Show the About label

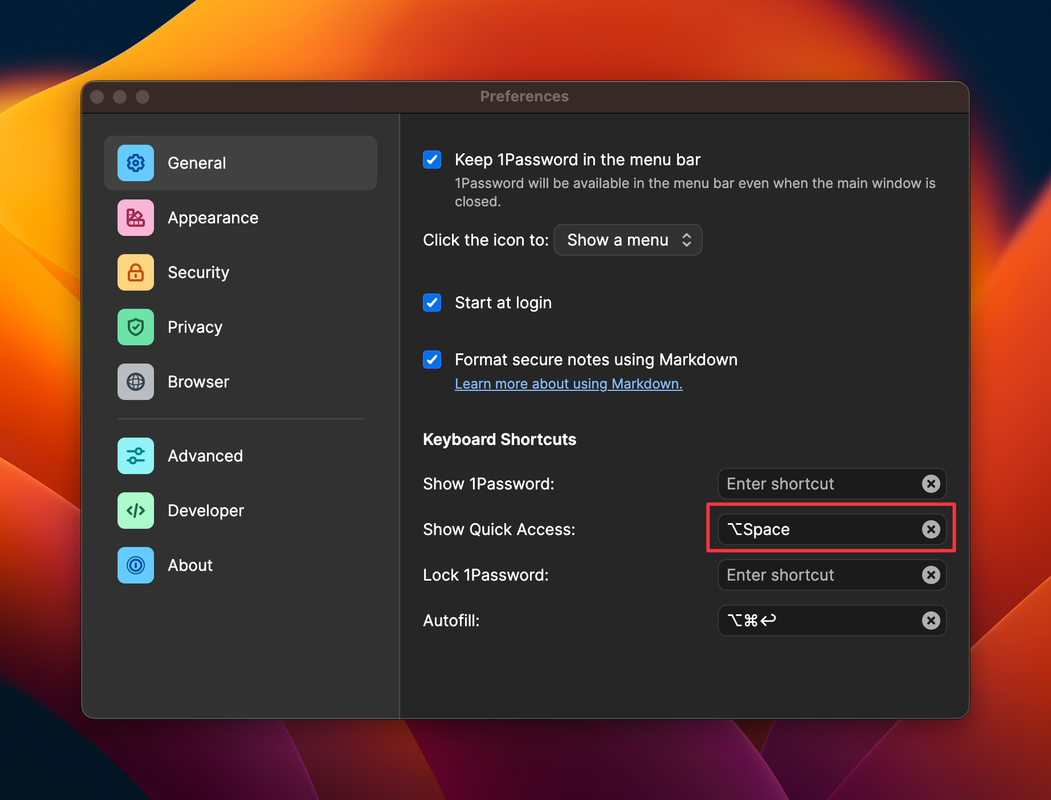pyautogui.click(x=190, y=565)
